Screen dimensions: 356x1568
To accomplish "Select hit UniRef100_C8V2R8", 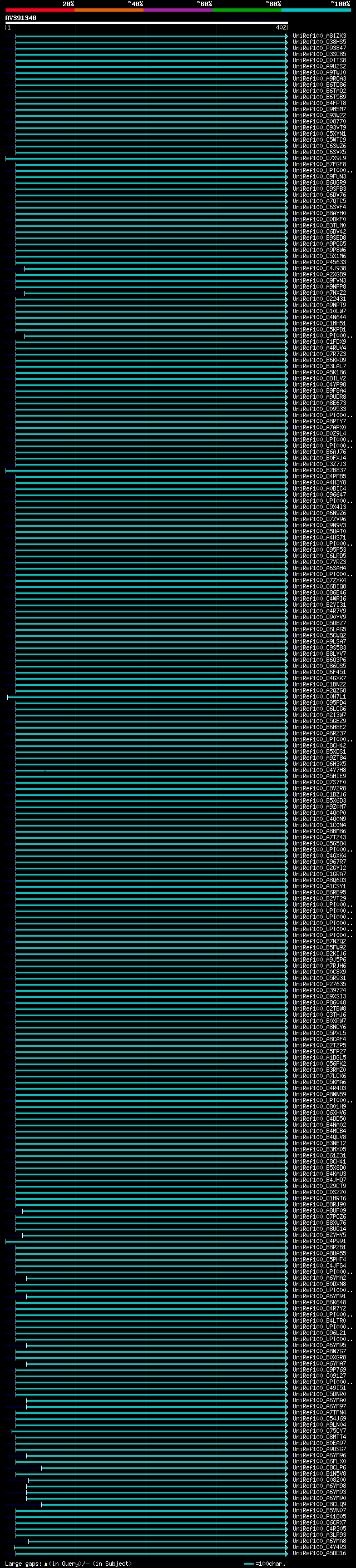I will point(319,788).
